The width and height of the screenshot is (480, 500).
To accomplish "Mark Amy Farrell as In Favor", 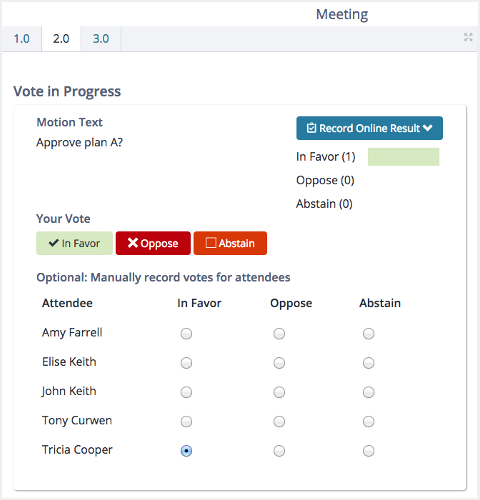I will coord(186,333).
